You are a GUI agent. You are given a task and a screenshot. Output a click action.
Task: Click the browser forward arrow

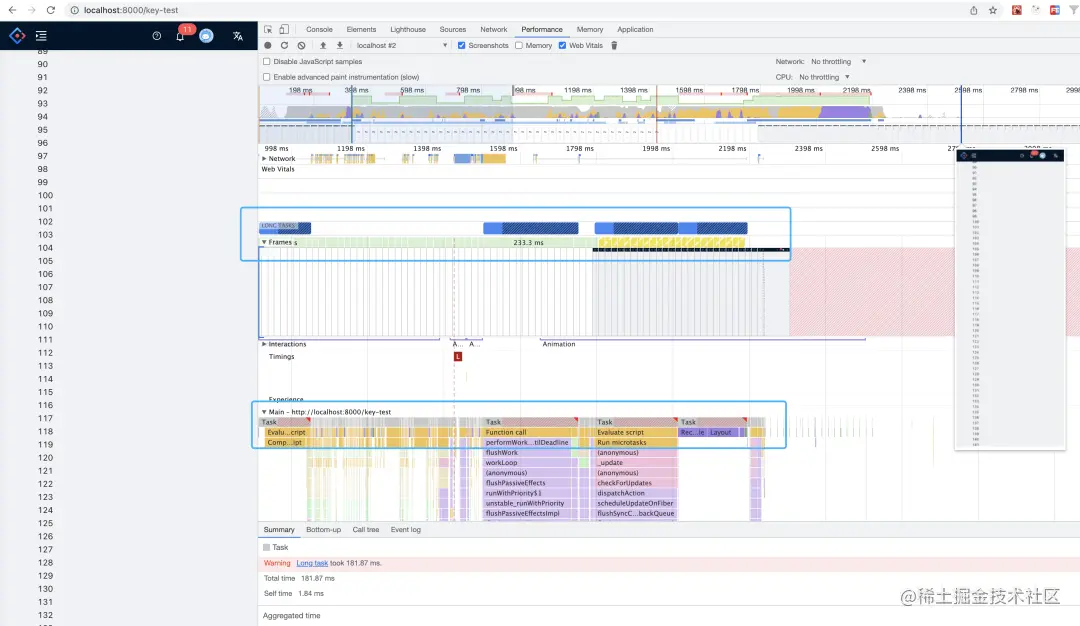tap(32, 10)
